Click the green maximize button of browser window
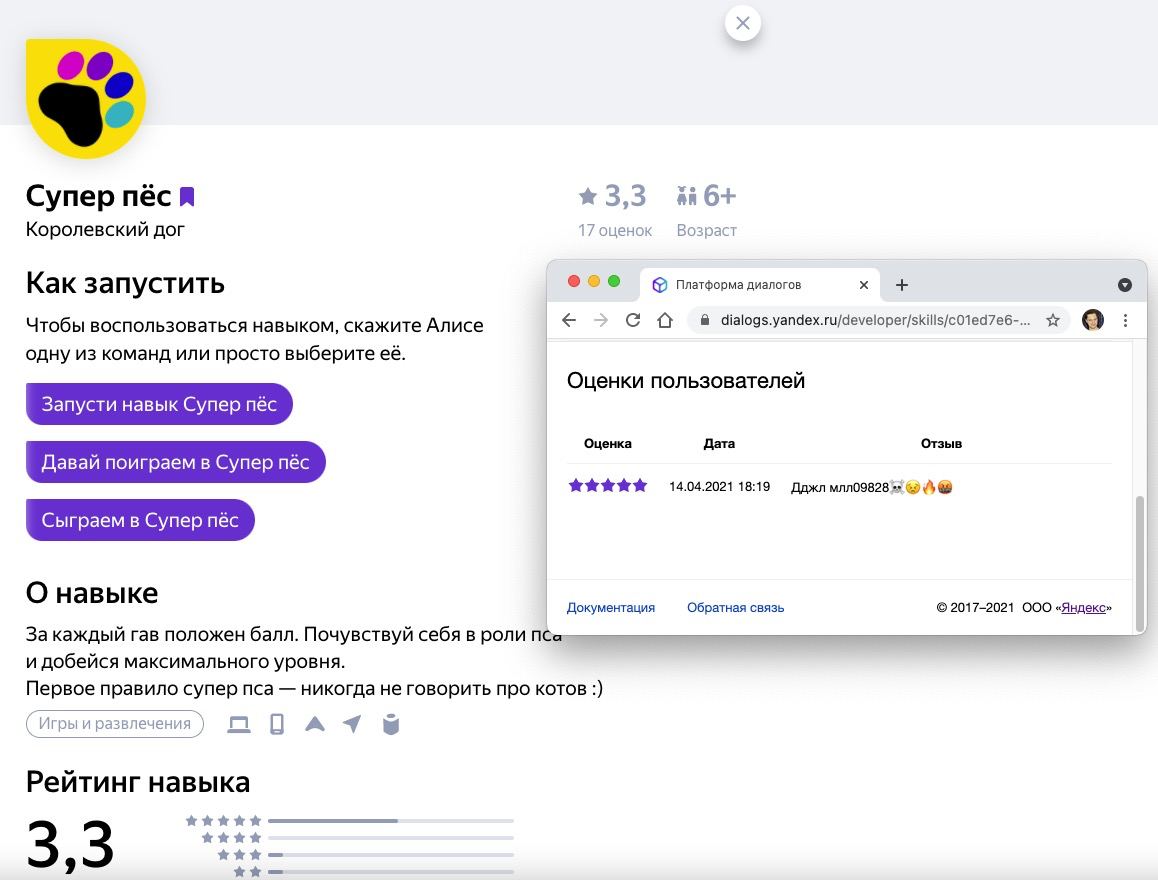This screenshot has width=1158, height=880. tap(614, 281)
